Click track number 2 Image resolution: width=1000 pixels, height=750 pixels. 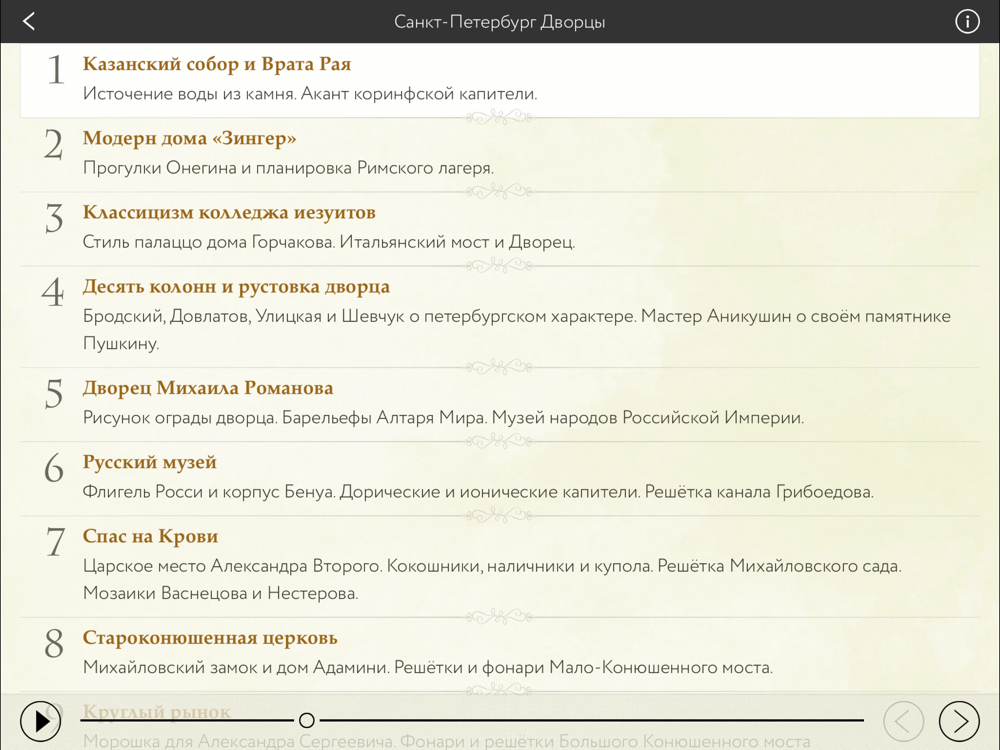click(54, 144)
